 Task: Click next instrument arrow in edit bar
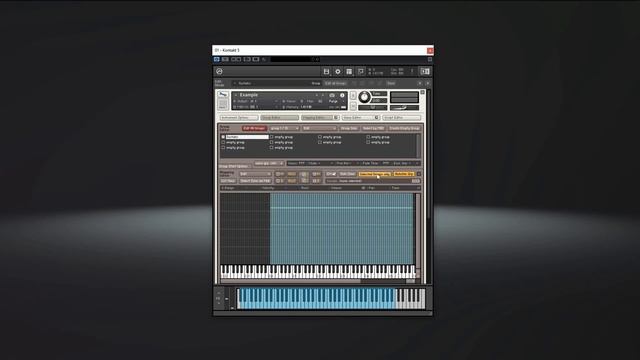[428, 83]
